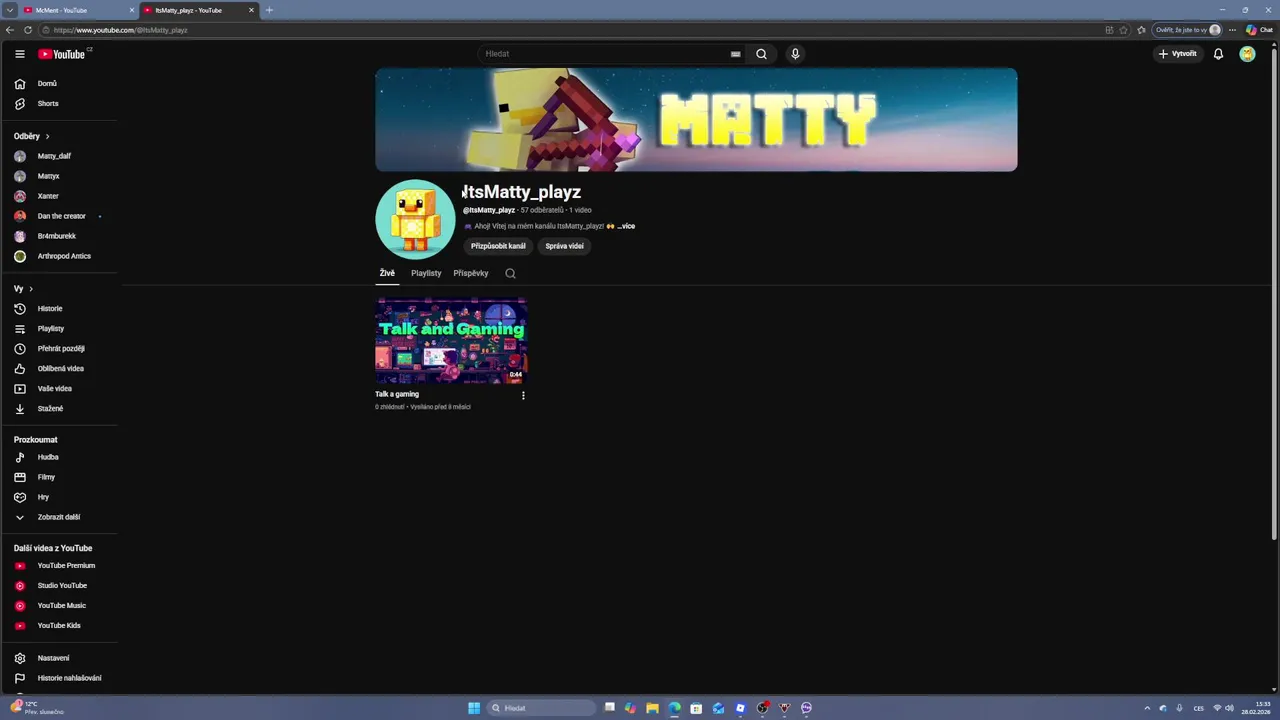Image resolution: width=1280 pixels, height=720 pixels.
Task: Open the browser tab list dropdown
Action: [9, 10]
